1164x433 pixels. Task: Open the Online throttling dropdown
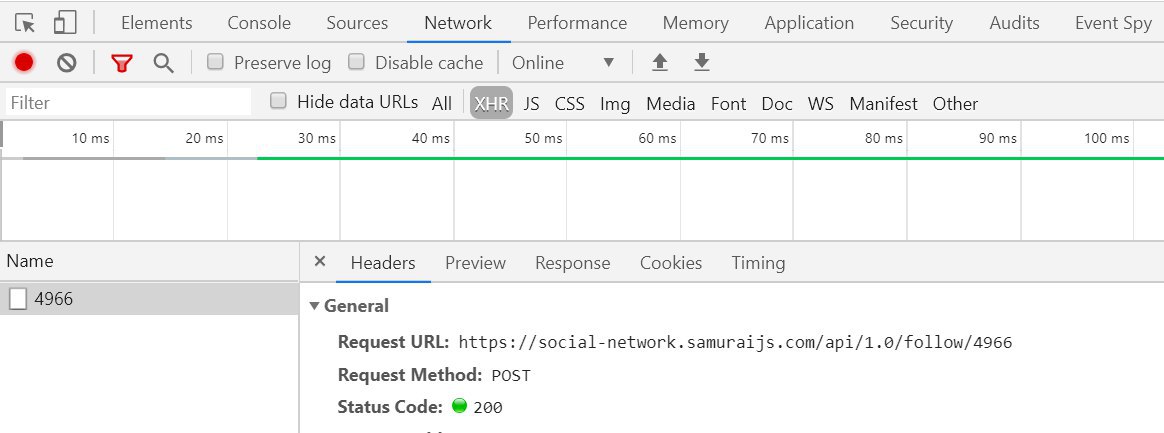tap(563, 63)
